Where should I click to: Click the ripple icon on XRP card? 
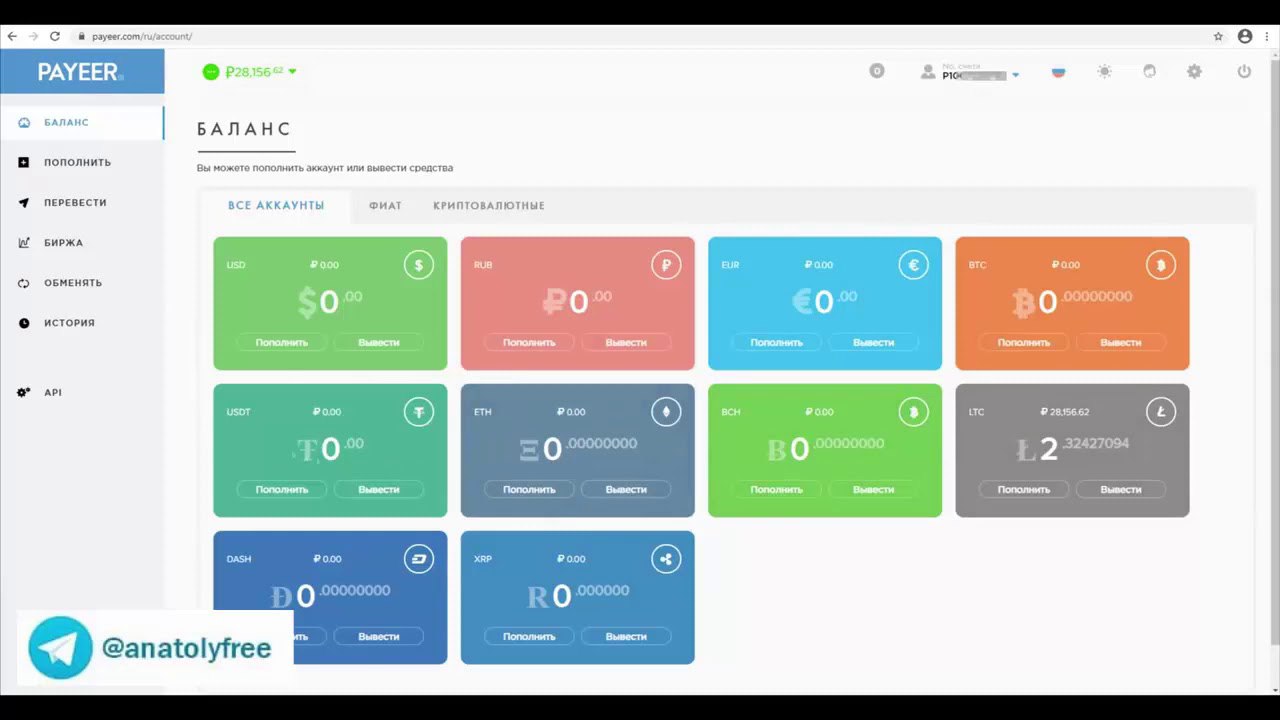[666, 559]
